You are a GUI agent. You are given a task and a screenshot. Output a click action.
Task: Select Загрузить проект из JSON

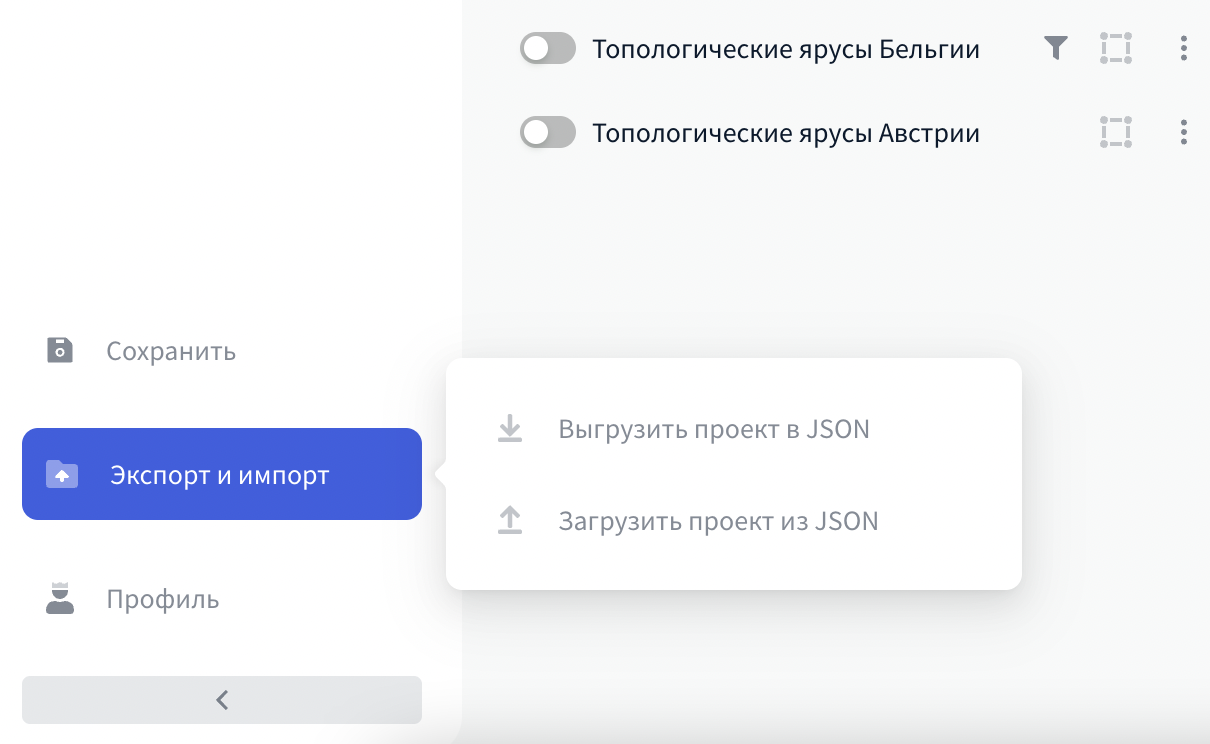coord(718,521)
